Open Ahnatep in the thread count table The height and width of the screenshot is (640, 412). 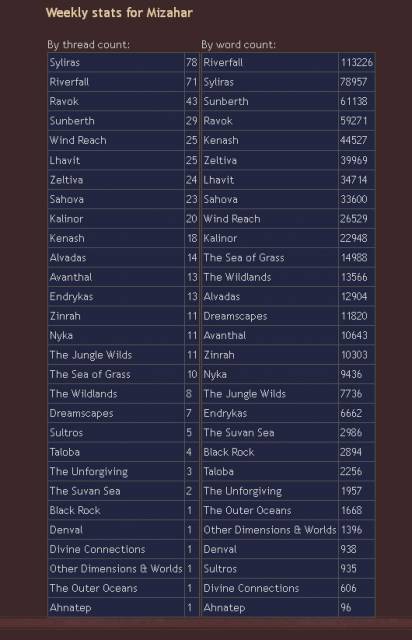coord(70,608)
